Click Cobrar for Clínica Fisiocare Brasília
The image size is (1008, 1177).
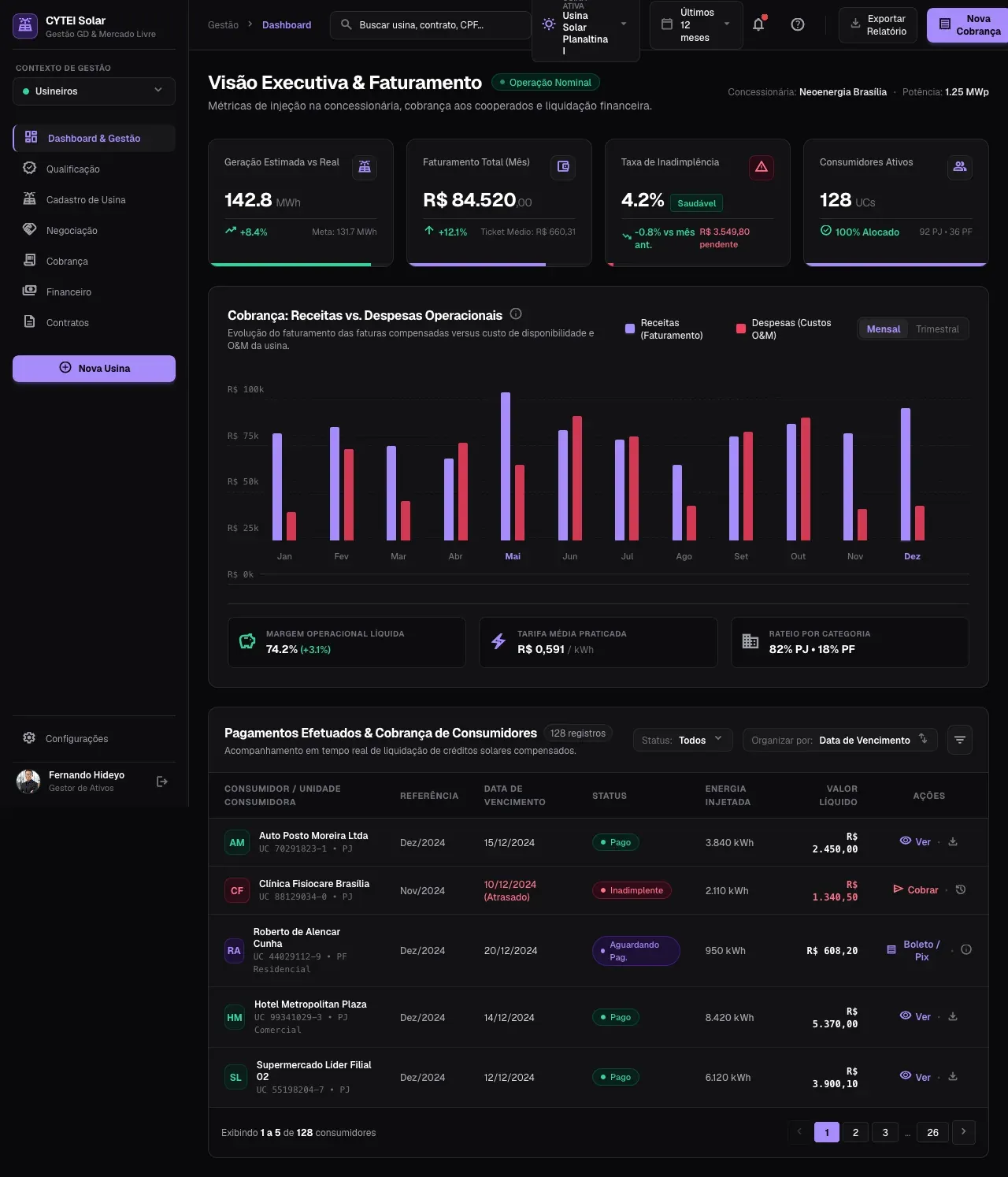click(x=915, y=889)
